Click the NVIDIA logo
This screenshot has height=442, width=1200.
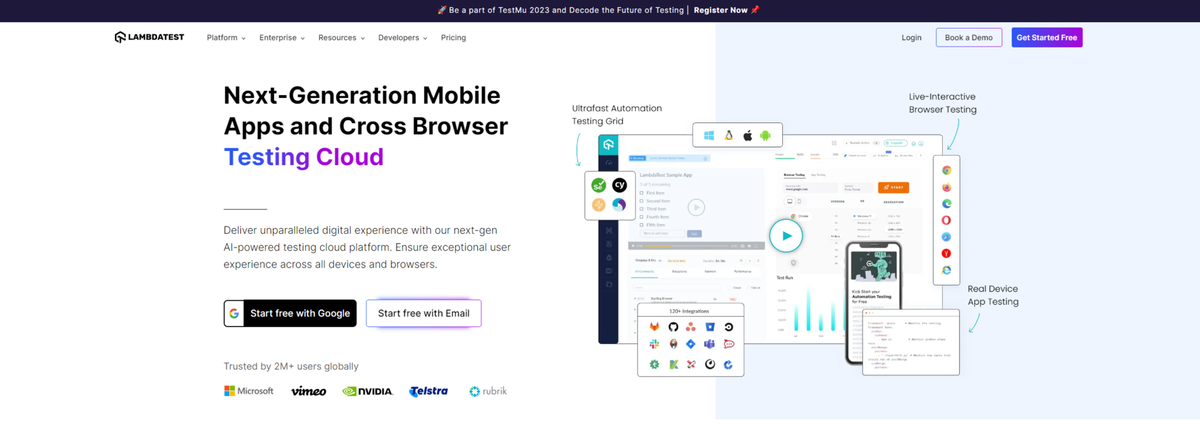click(x=367, y=391)
